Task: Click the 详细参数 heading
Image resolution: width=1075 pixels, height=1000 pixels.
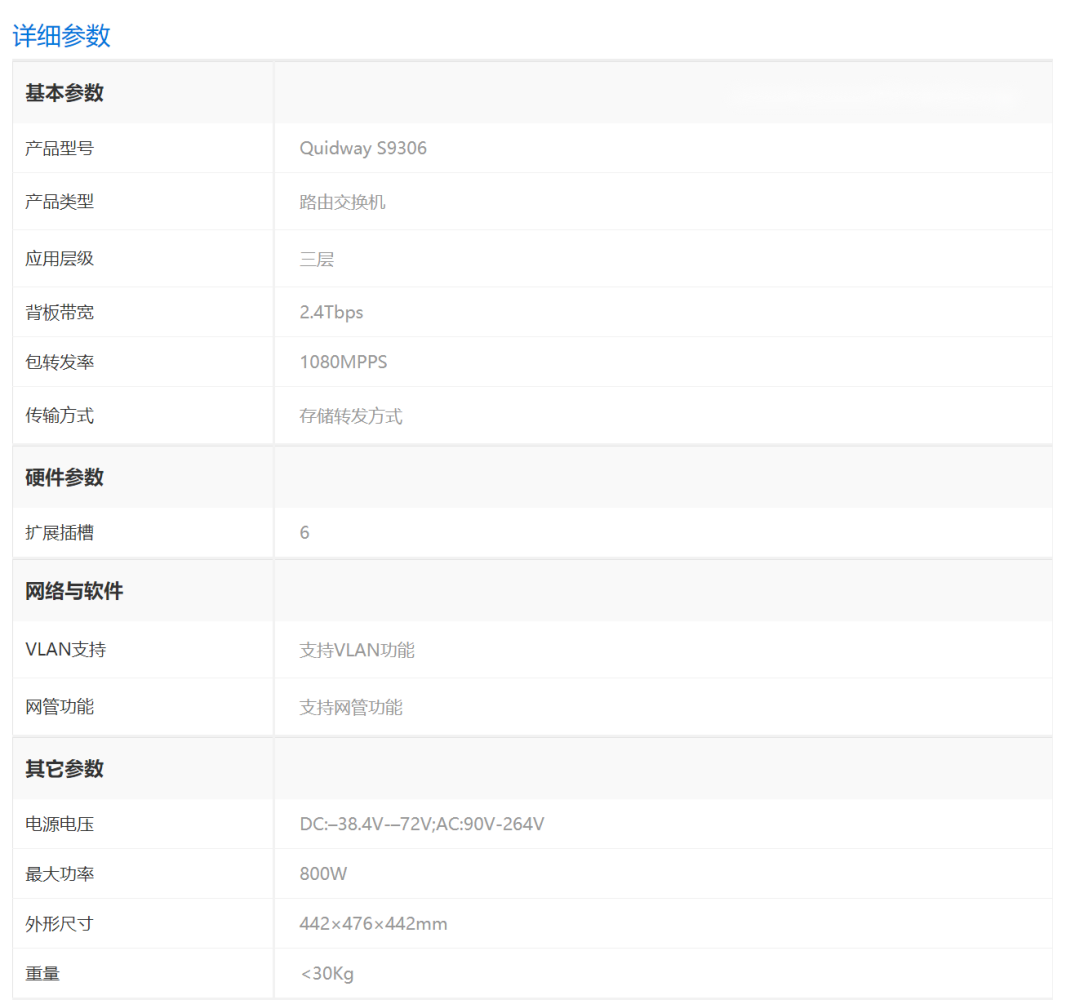Action: (61, 36)
